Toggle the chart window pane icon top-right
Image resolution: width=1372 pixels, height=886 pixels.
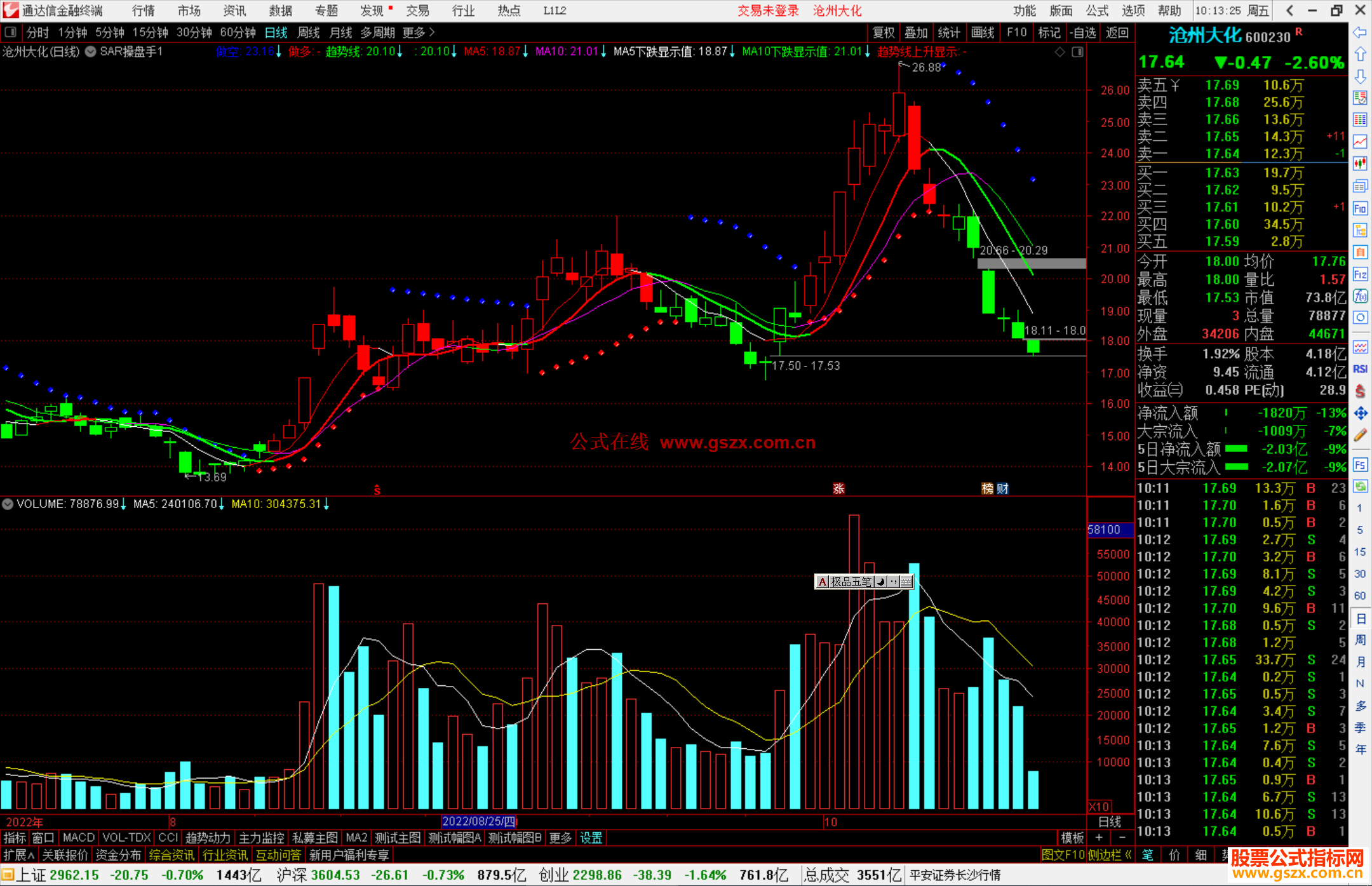pyautogui.click(x=1077, y=51)
